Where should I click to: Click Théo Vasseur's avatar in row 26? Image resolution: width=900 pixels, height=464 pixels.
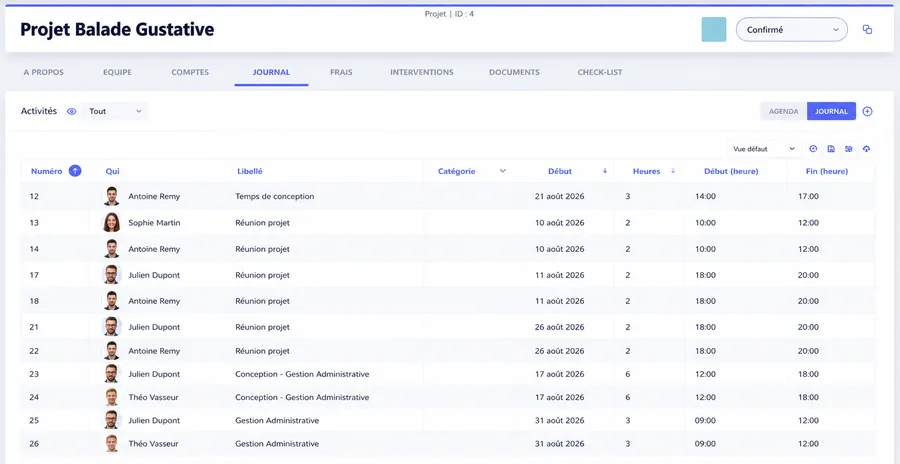click(x=111, y=443)
